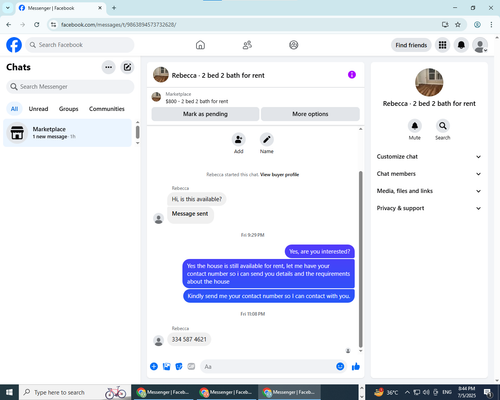The width and height of the screenshot is (500, 400).
Task: Open the Windows notification center
Action: [488, 392]
